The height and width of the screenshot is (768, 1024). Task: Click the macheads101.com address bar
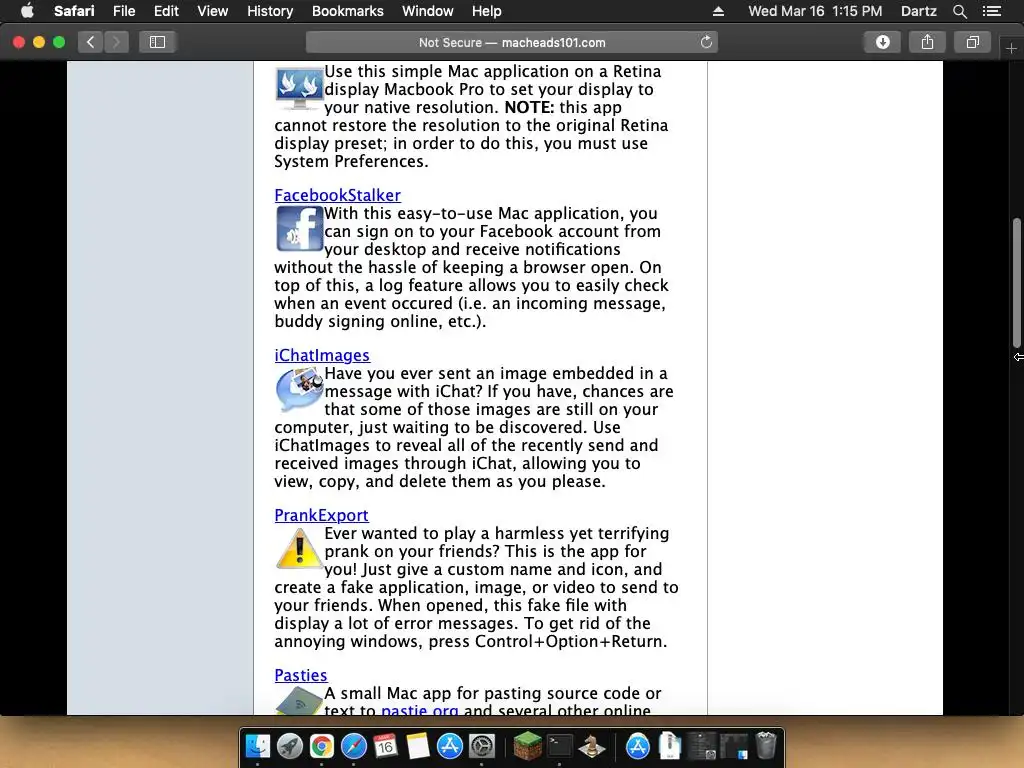[512, 42]
